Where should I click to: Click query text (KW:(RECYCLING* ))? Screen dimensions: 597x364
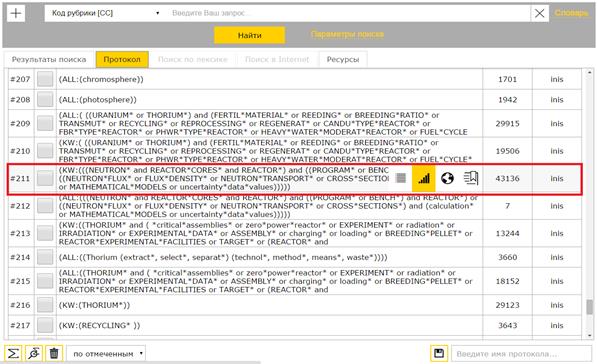[x=99, y=325]
